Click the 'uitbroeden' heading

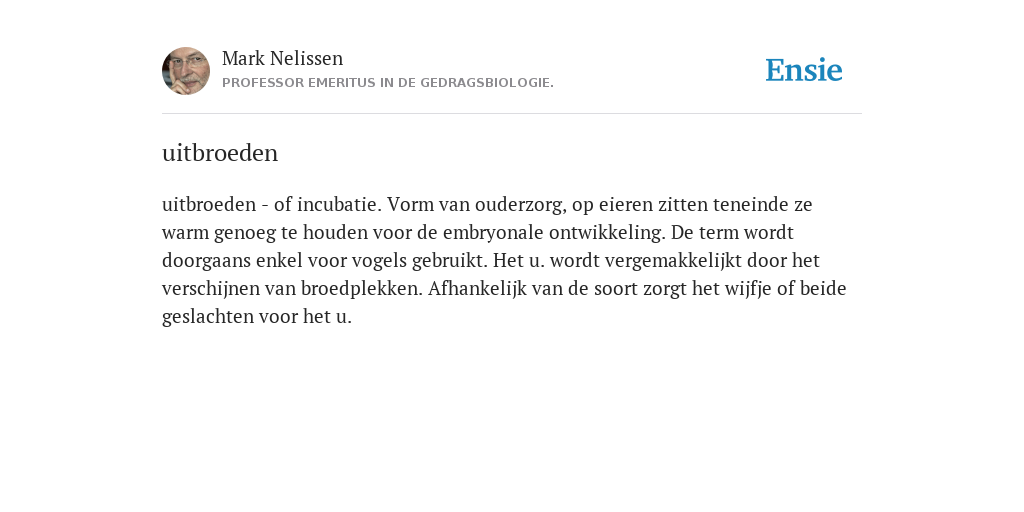[x=220, y=153]
